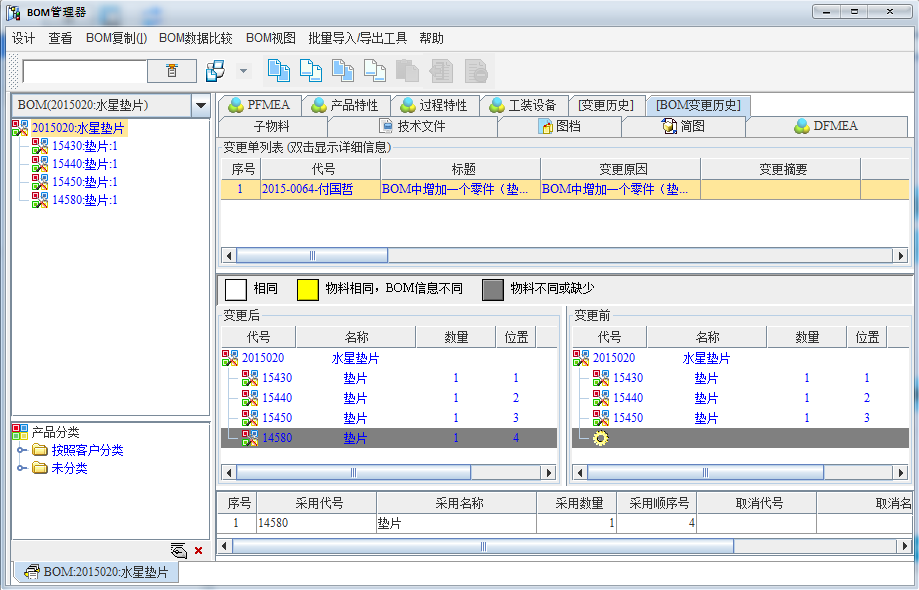Click into the toolbar search input field
The image size is (919, 590).
pos(84,71)
